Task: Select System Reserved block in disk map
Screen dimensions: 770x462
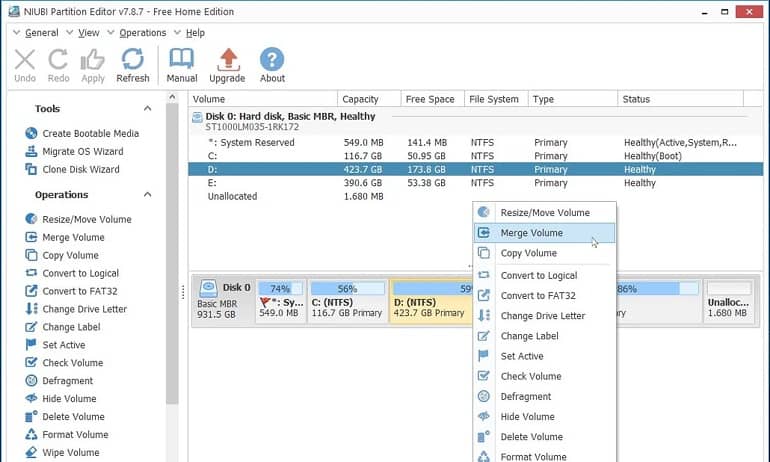Action: pyautogui.click(x=280, y=301)
